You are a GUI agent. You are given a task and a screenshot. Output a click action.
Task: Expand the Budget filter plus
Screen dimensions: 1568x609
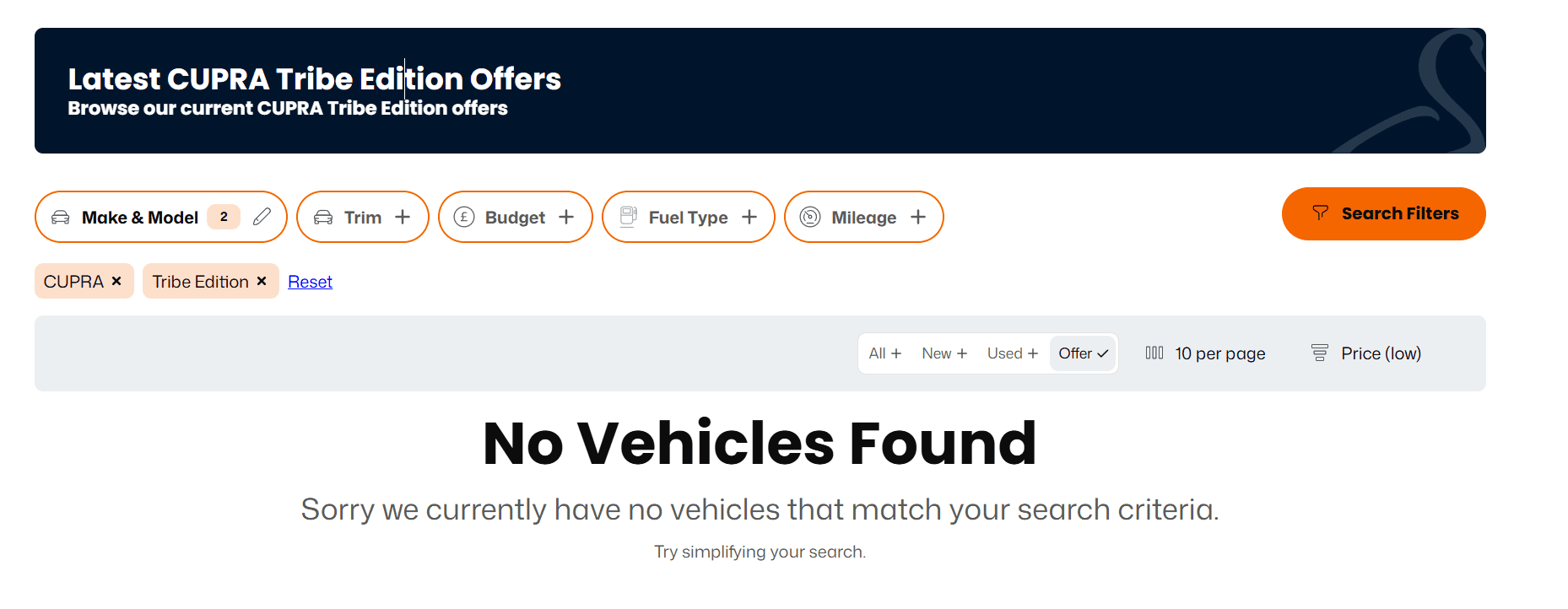pos(566,217)
